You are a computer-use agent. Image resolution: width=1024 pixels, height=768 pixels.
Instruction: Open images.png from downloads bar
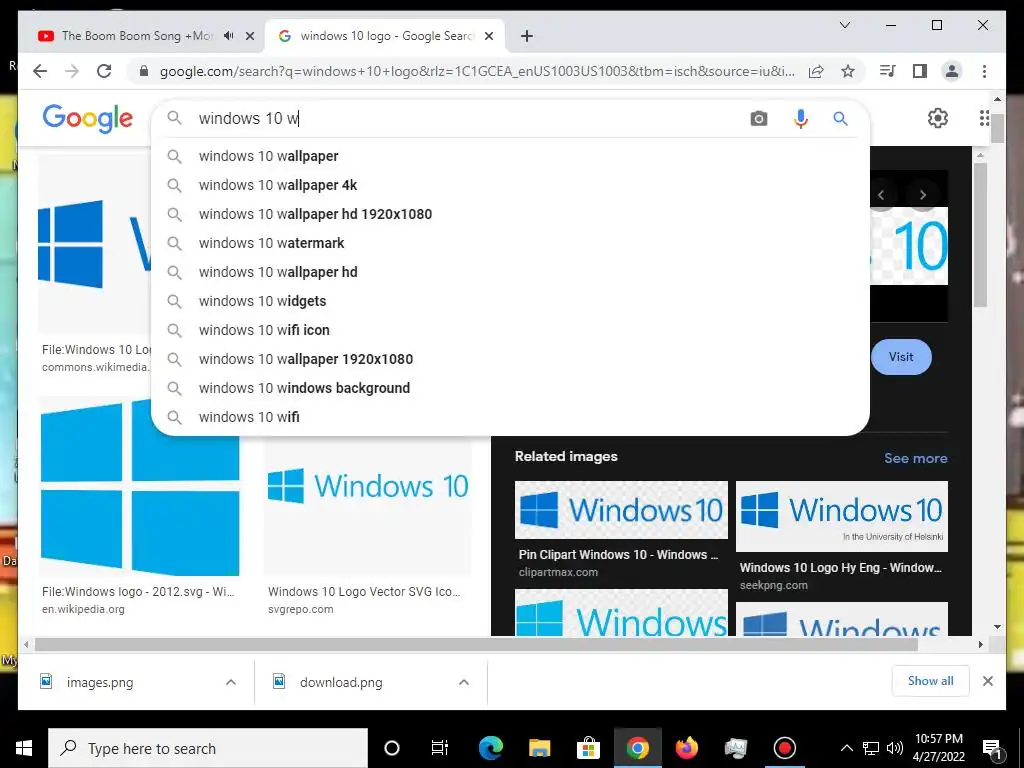tap(100, 682)
